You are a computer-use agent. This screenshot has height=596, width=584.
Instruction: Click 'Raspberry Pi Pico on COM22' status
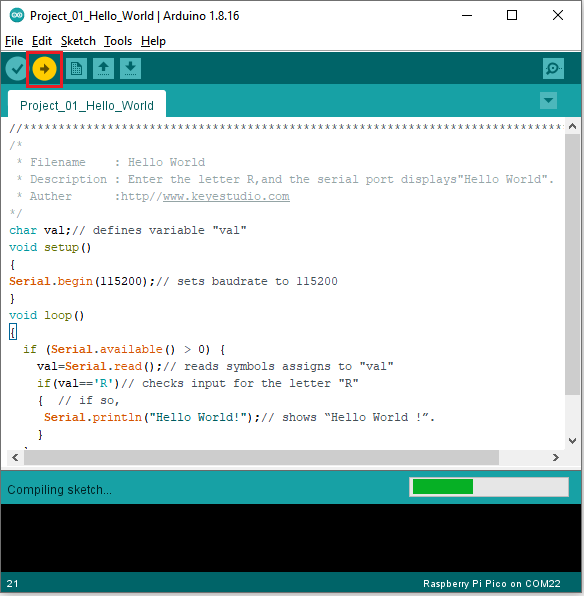492,584
